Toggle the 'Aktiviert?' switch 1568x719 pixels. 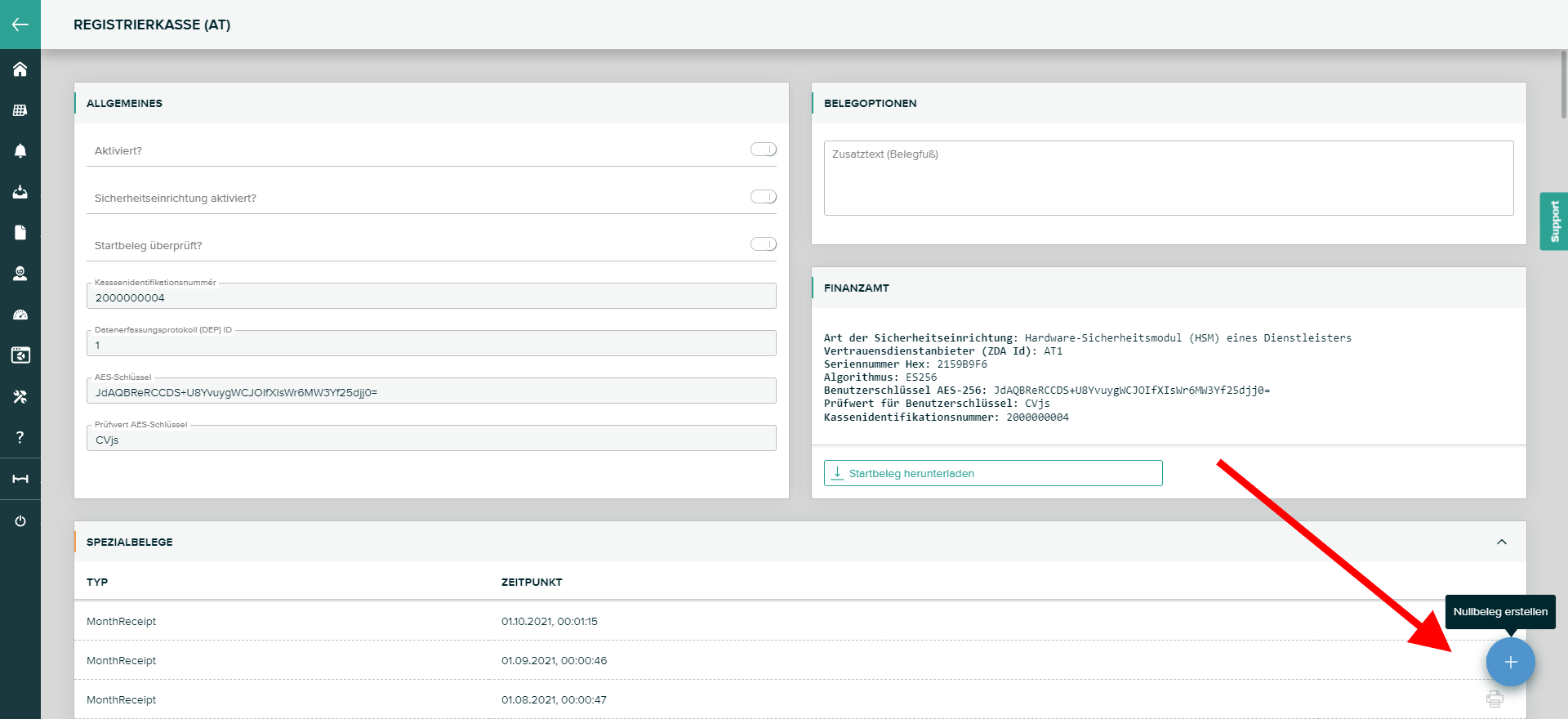[763, 150]
